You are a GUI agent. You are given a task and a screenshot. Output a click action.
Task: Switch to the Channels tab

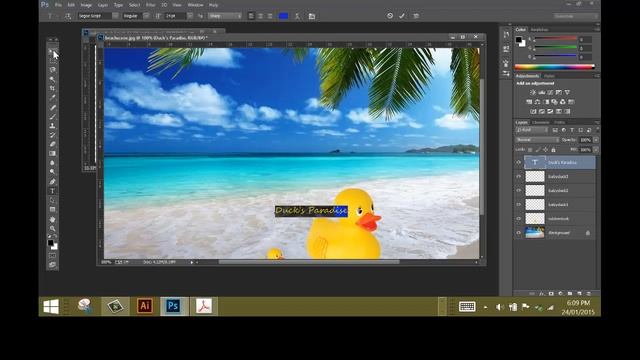[x=540, y=122]
